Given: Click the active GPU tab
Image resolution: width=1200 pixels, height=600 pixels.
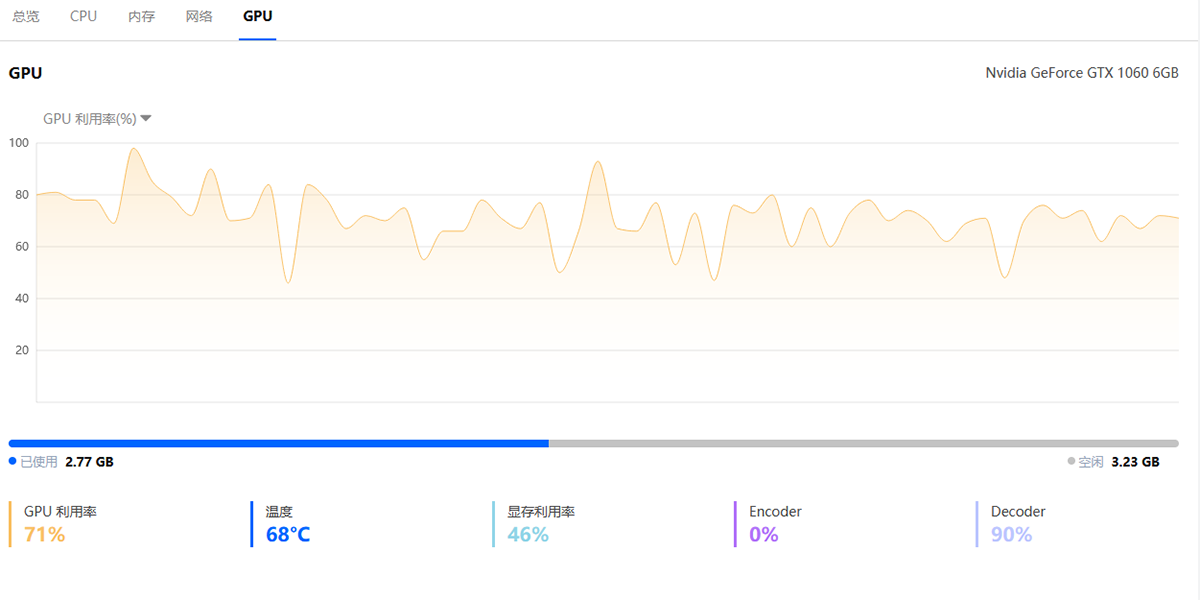Looking at the screenshot, I should 257,17.
